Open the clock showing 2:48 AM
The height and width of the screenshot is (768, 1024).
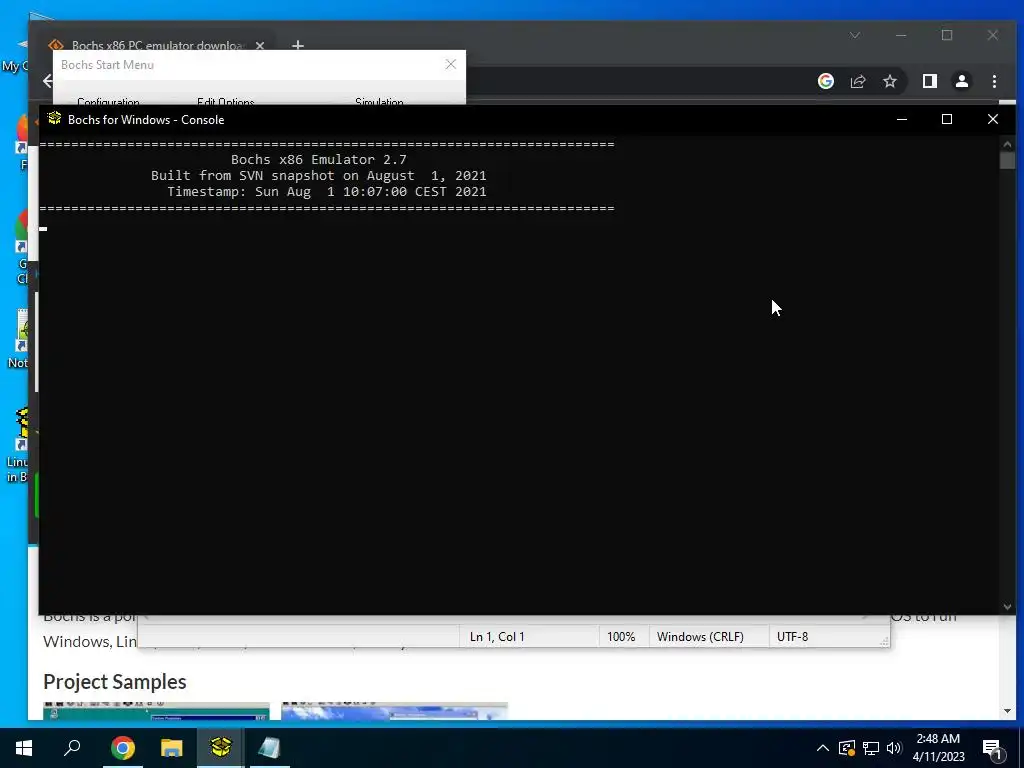[938, 748]
